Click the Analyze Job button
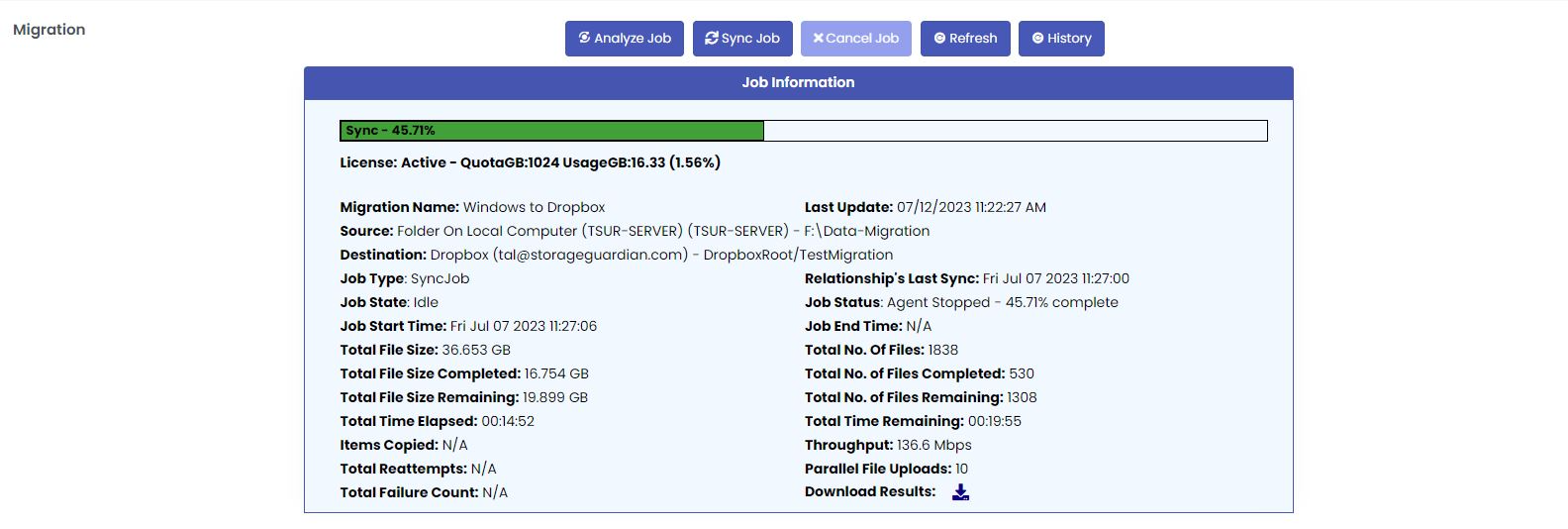Screen dimensions: 1568x529 pyautogui.click(x=625, y=39)
